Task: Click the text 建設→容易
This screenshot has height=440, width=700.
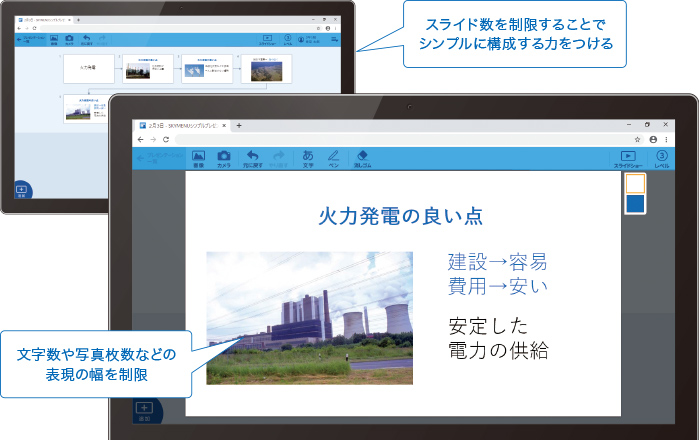Action: (497, 262)
